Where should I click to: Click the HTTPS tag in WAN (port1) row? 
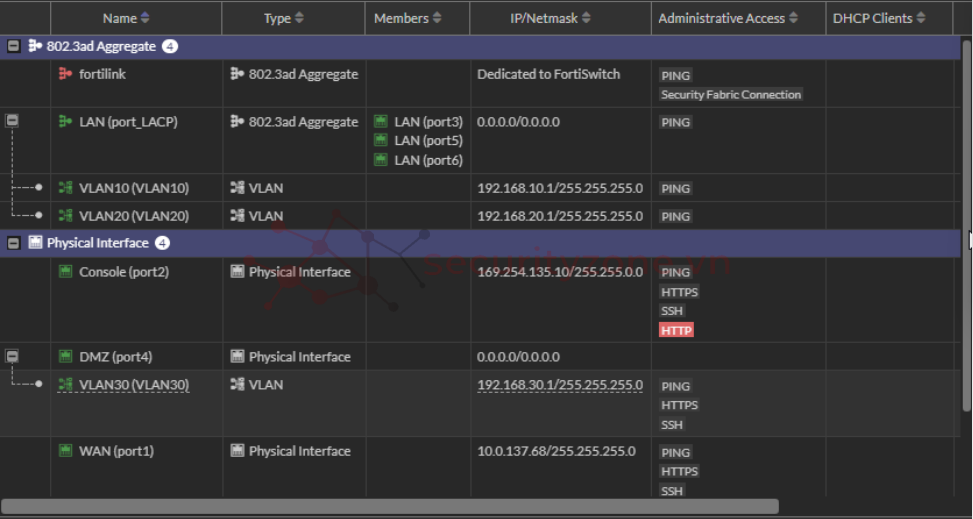tap(679, 471)
